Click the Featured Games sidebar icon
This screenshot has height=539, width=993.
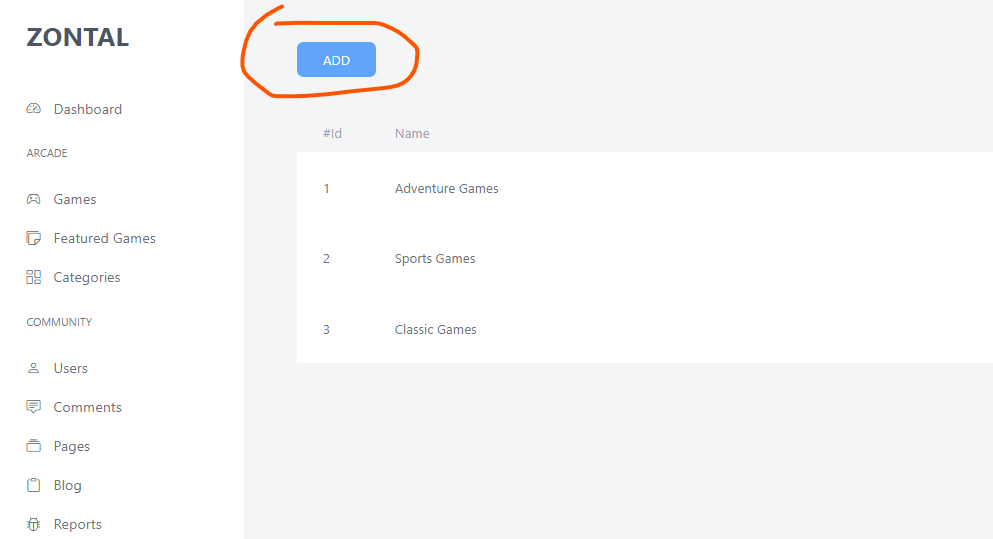[34, 238]
